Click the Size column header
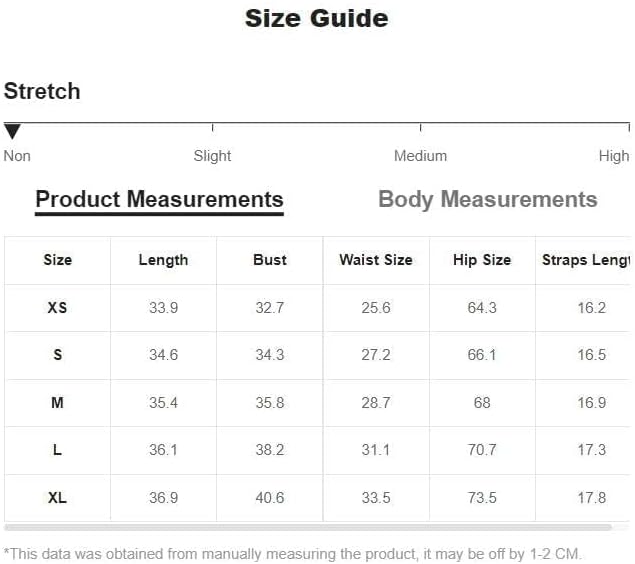Image resolution: width=635 pixels, height=564 pixels. (x=57, y=260)
